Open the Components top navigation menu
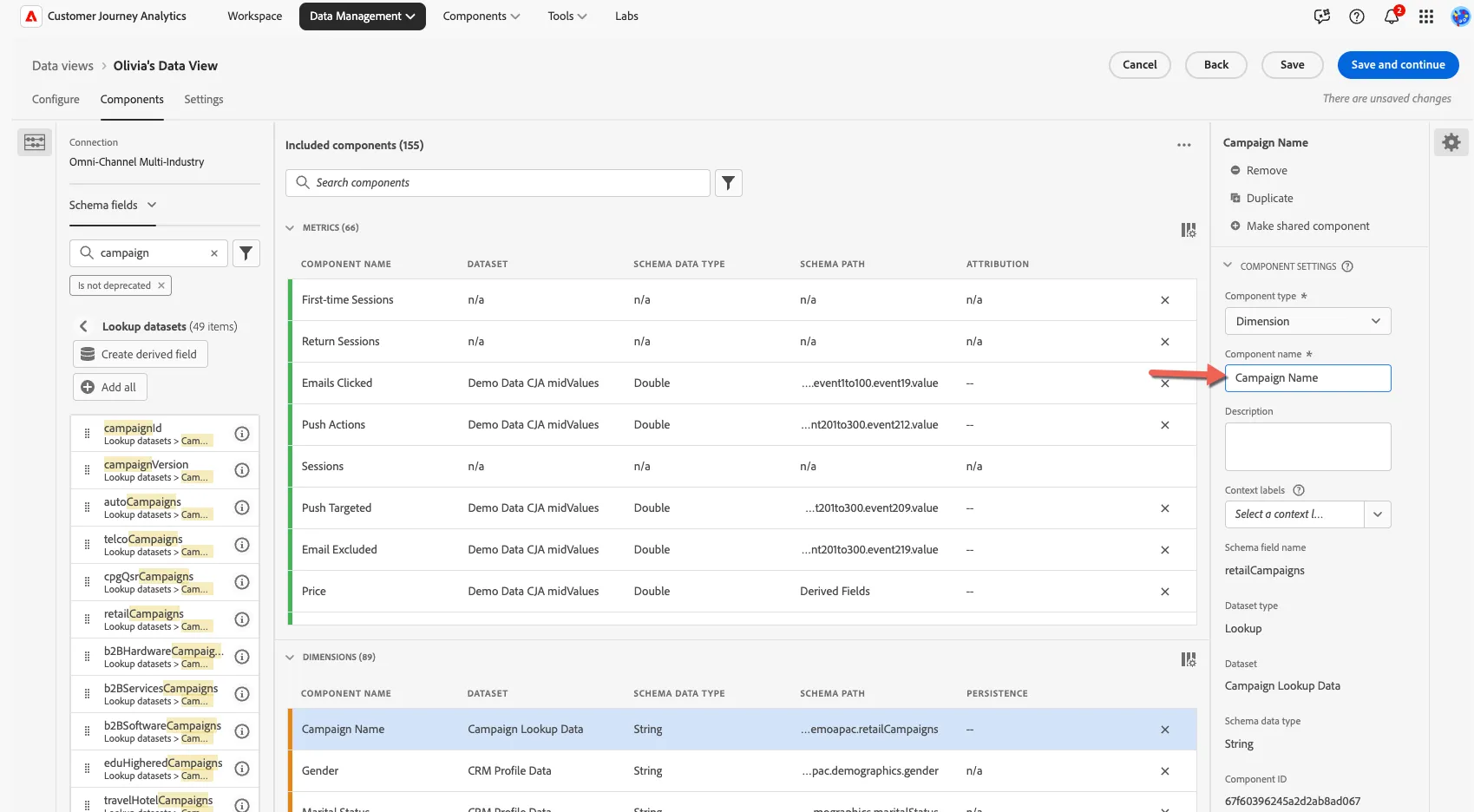This screenshot has height=812, width=1474. coord(482,16)
